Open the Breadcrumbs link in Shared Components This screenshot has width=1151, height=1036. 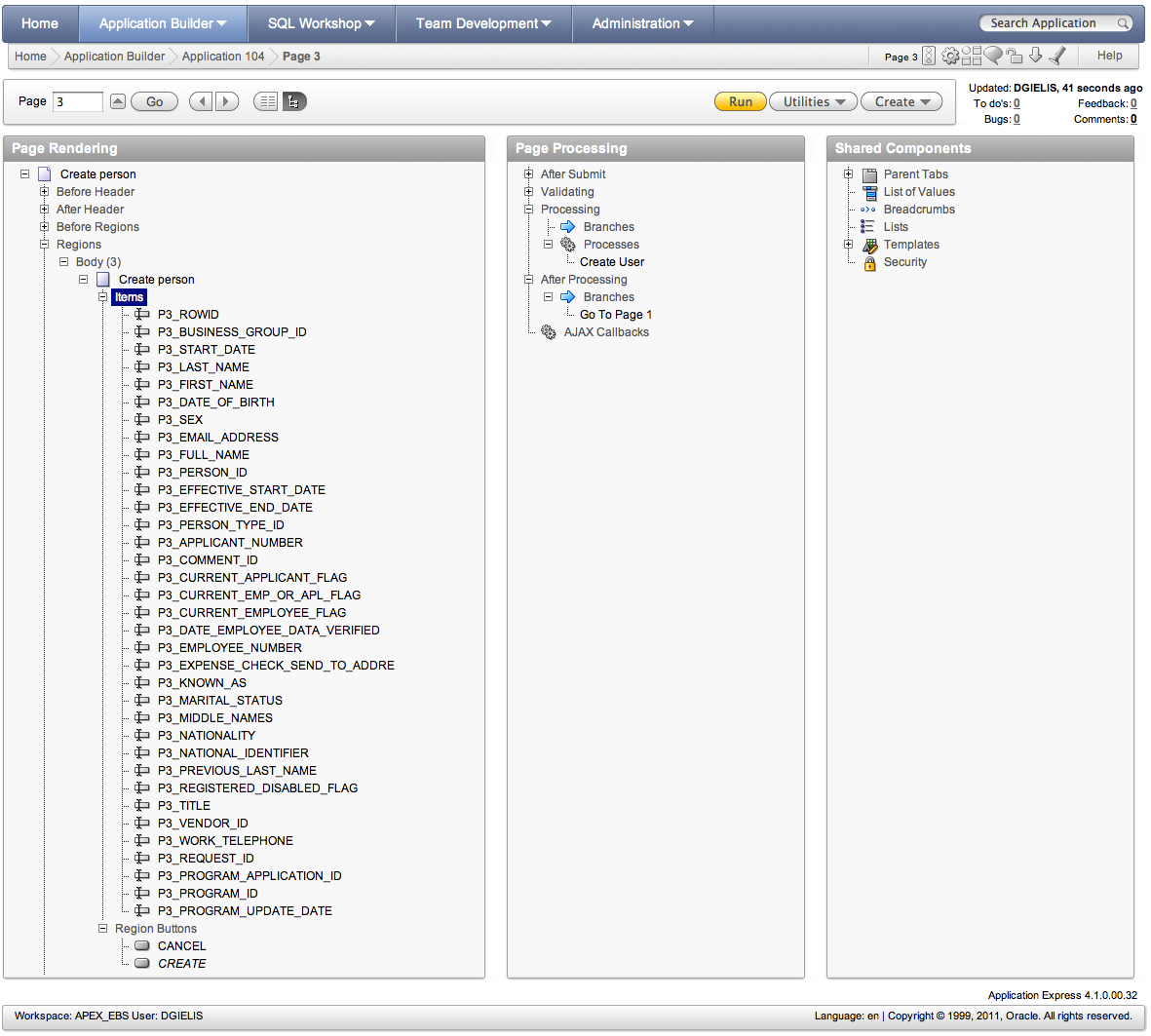pyautogui.click(x=919, y=209)
